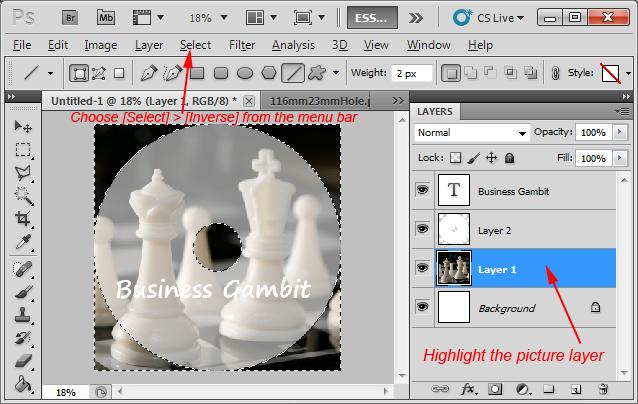Activate the Crop tool
Viewport: 638px width, 404px height.
tap(23, 220)
